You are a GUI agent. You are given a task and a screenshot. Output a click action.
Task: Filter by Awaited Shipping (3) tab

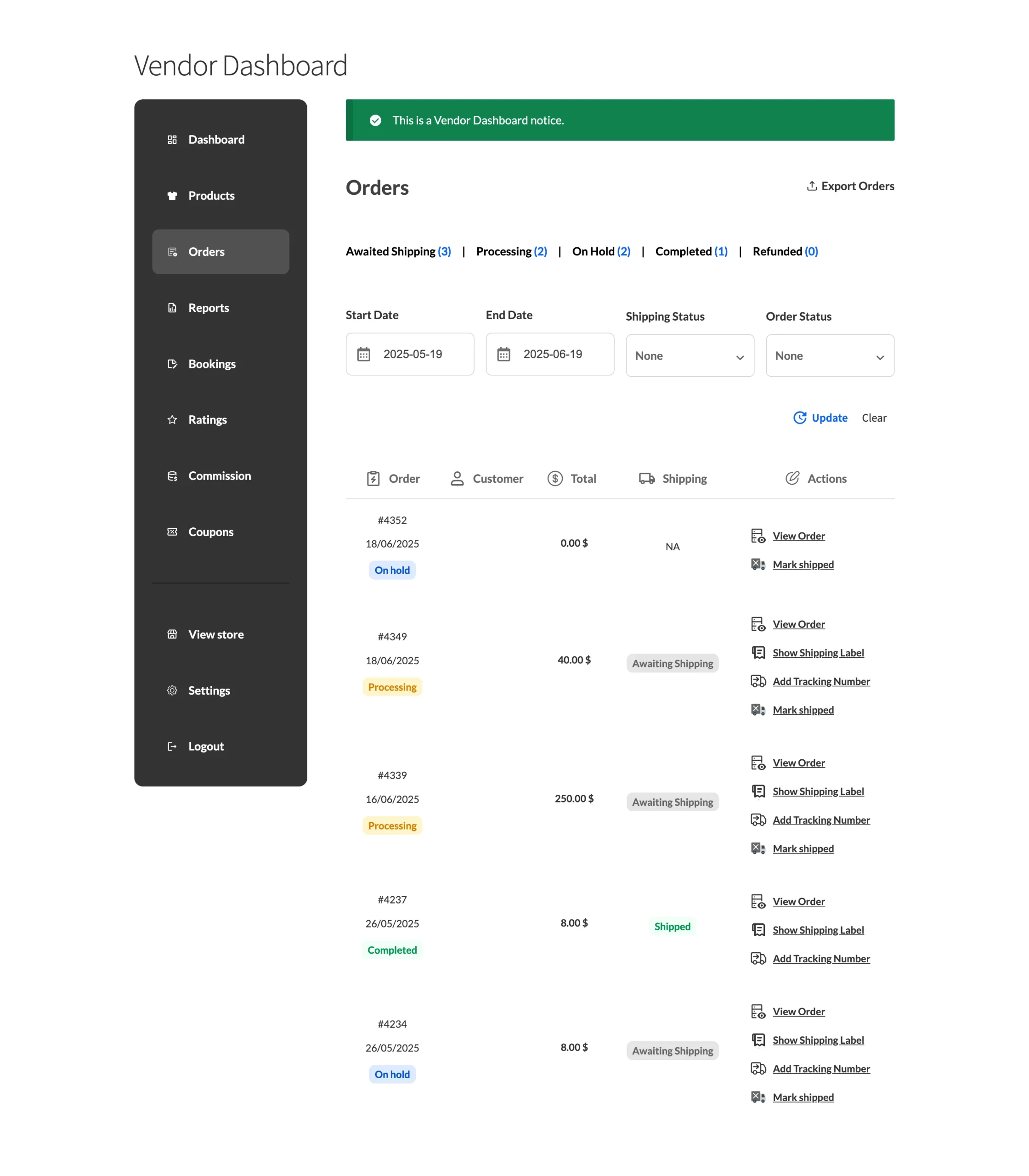pos(398,252)
